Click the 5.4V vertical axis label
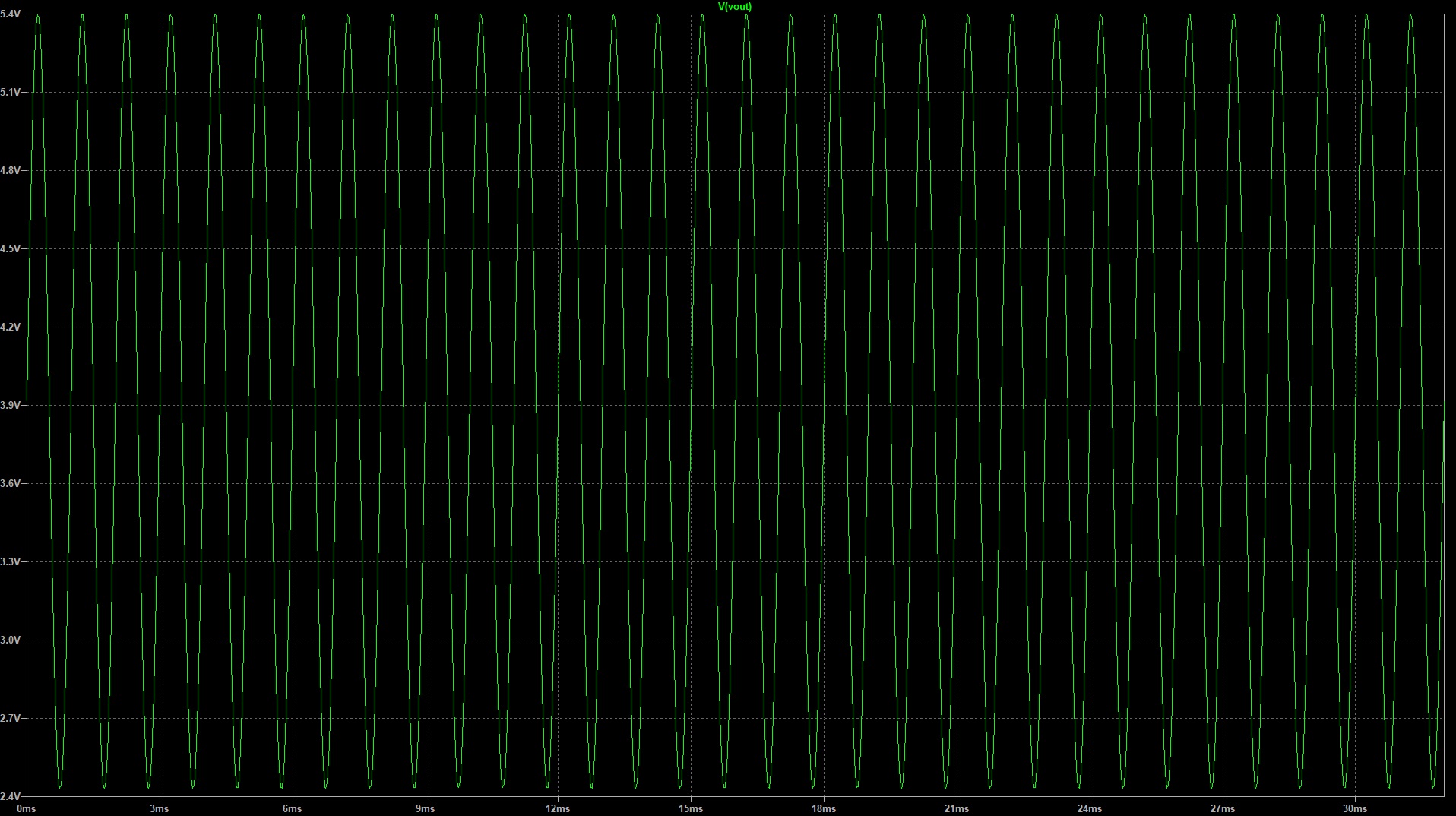The width and height of the screenshot is (1456, 816). (11, 14)
